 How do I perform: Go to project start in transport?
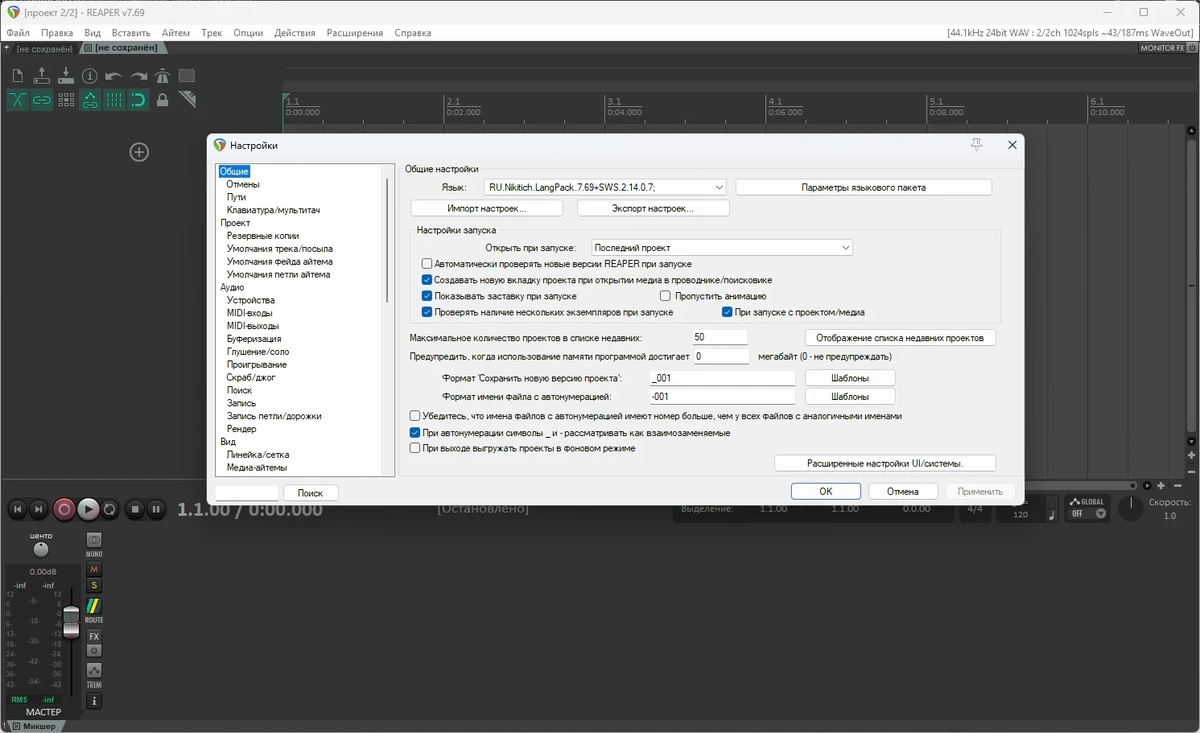17,509
